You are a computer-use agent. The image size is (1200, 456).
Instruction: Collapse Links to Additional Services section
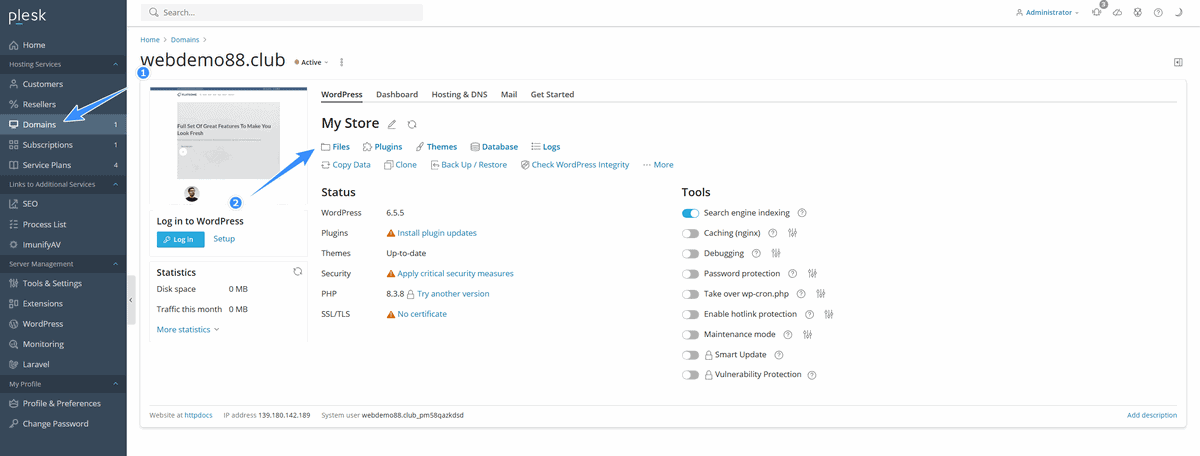pyautogui.click(x=115, y=184)
